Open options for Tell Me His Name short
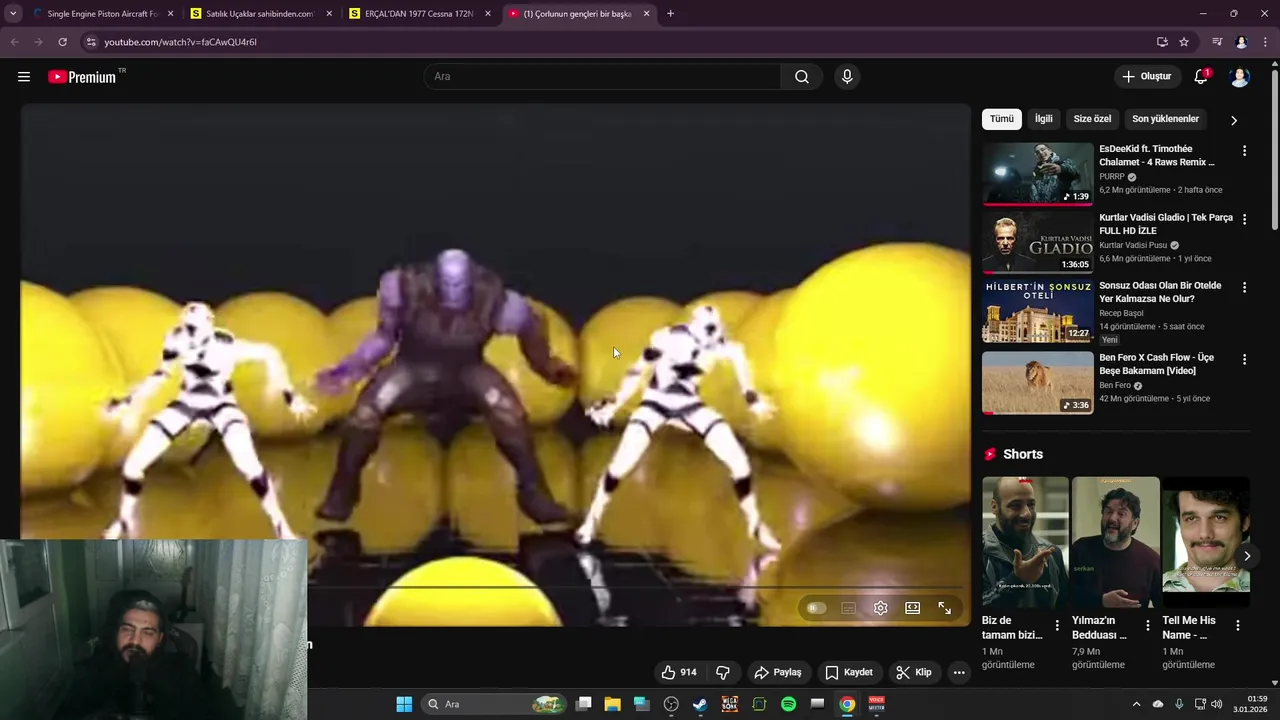 (x=1238, y=625)
